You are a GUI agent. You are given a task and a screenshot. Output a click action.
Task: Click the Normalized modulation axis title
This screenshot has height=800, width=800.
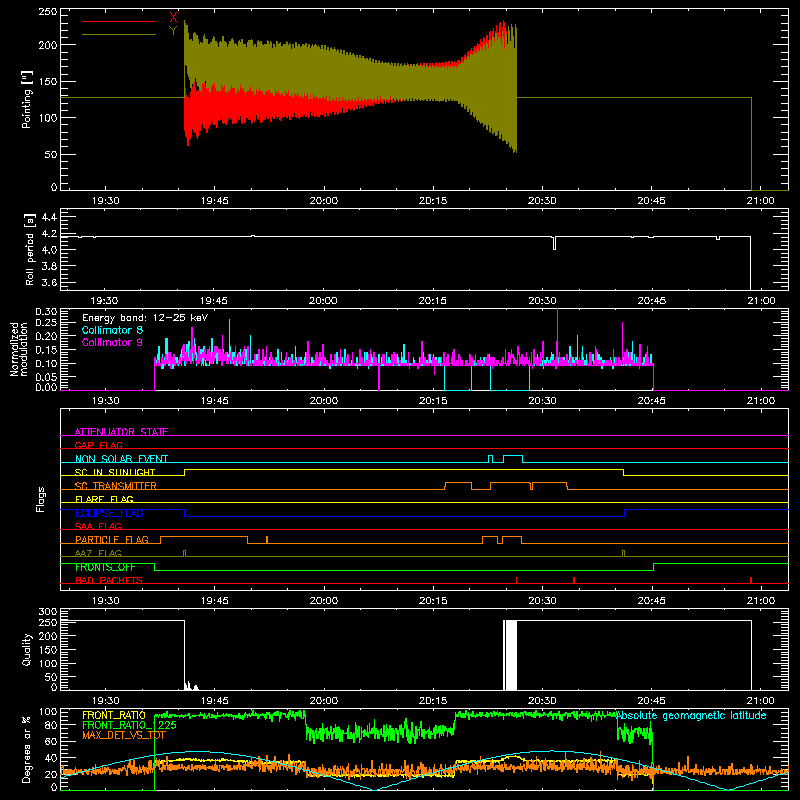coord(19,349)
